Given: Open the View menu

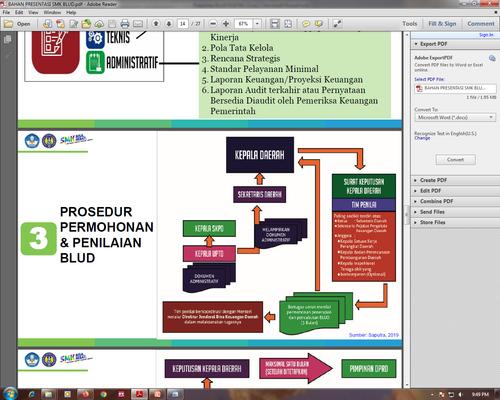Looking at the screenshot, I should point(33,12).
